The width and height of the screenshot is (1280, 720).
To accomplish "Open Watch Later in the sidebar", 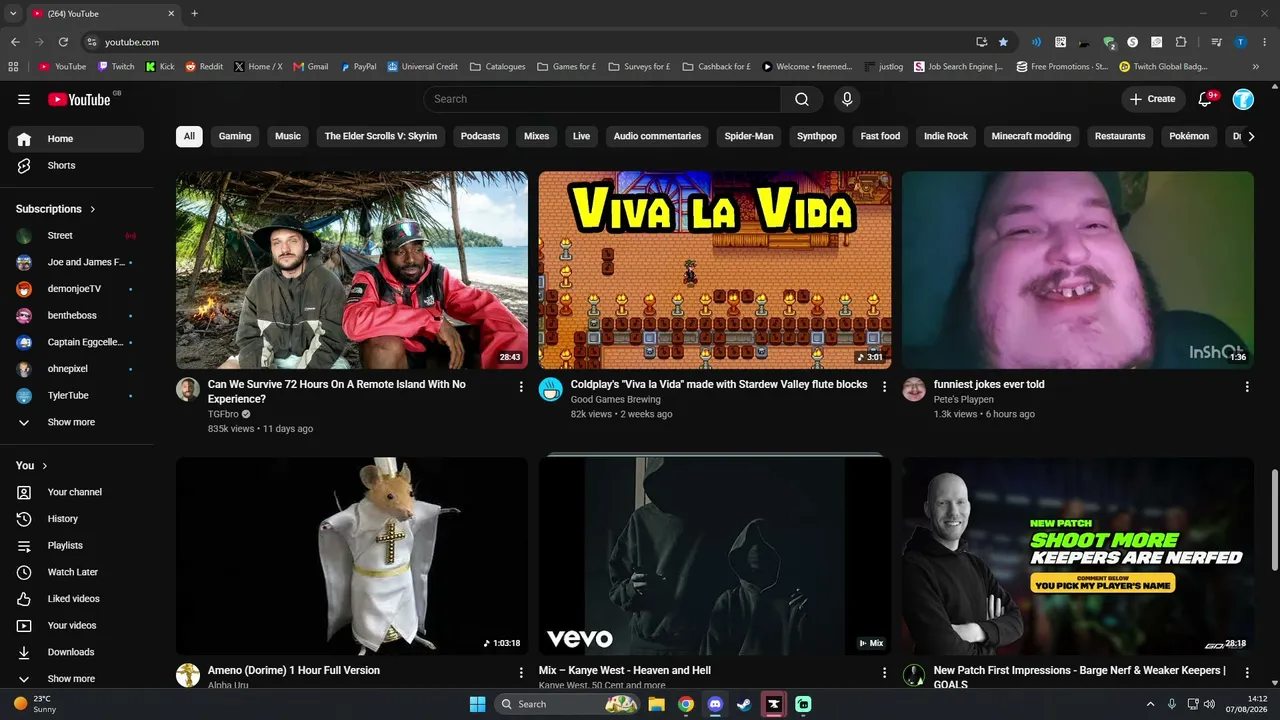I will [x=76, y=572].
